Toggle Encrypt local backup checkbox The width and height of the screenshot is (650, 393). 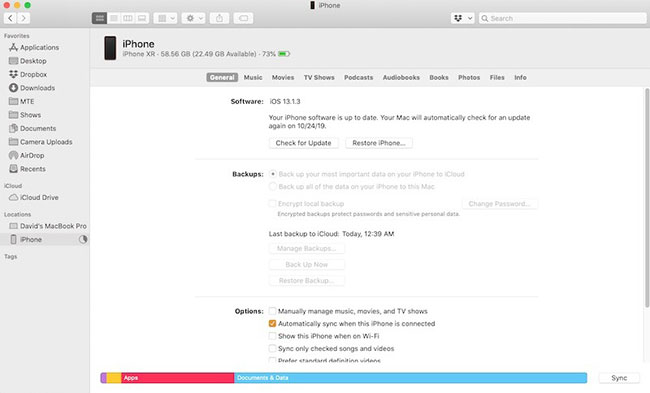272,204
